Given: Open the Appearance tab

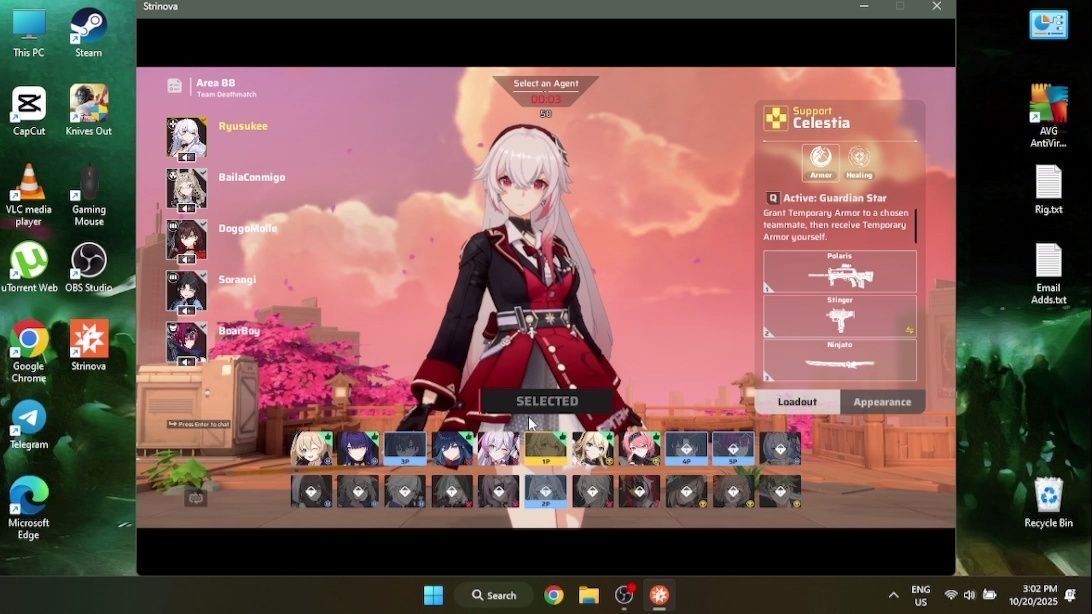Looking at the screenshot, I should tap(882, 402).
